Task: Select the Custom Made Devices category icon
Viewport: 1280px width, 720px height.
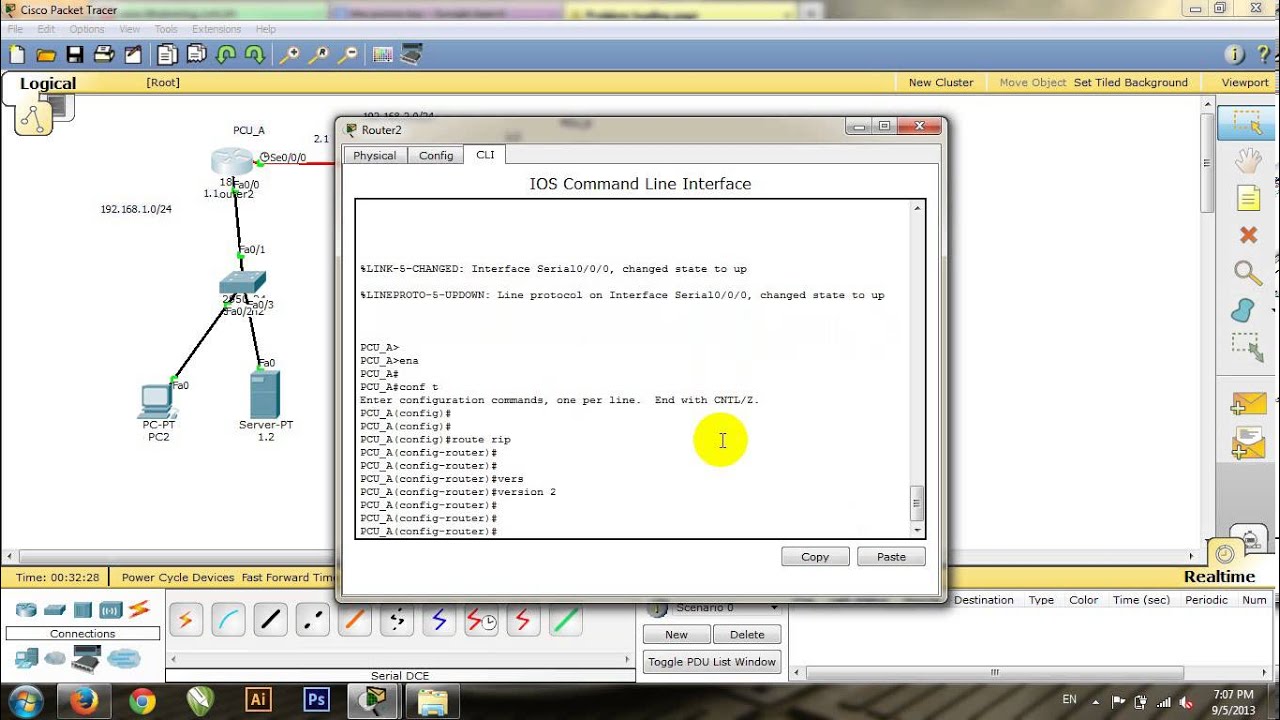Action: (x=87, y=659)
